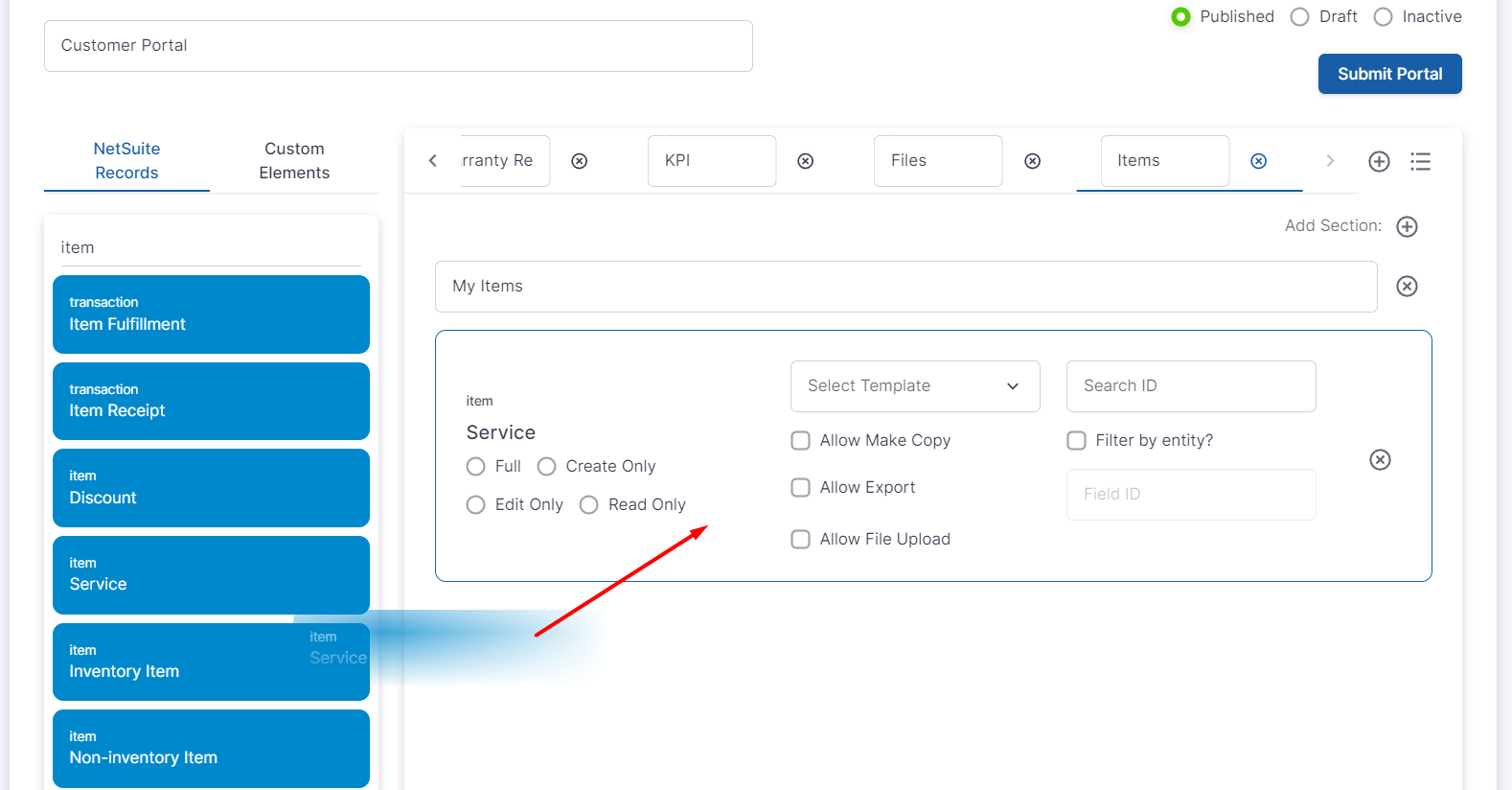The image size is (1512, 790).
Task: Remove the Service record card with X icon
Action: pos(1380,460)
